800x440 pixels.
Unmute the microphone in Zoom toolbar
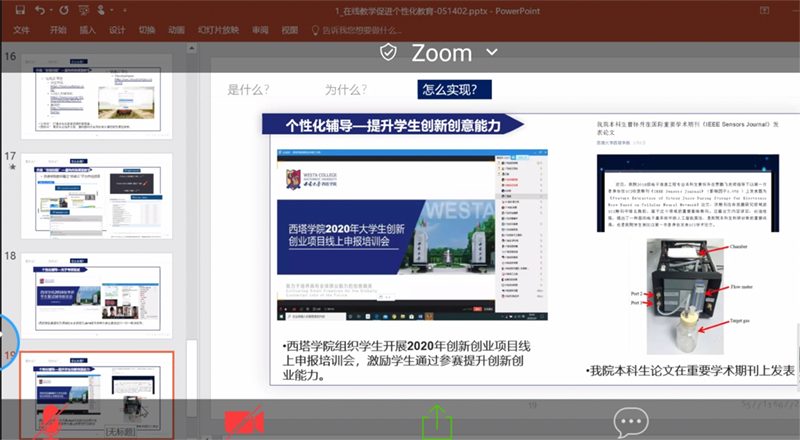click(x=47, y=421)
